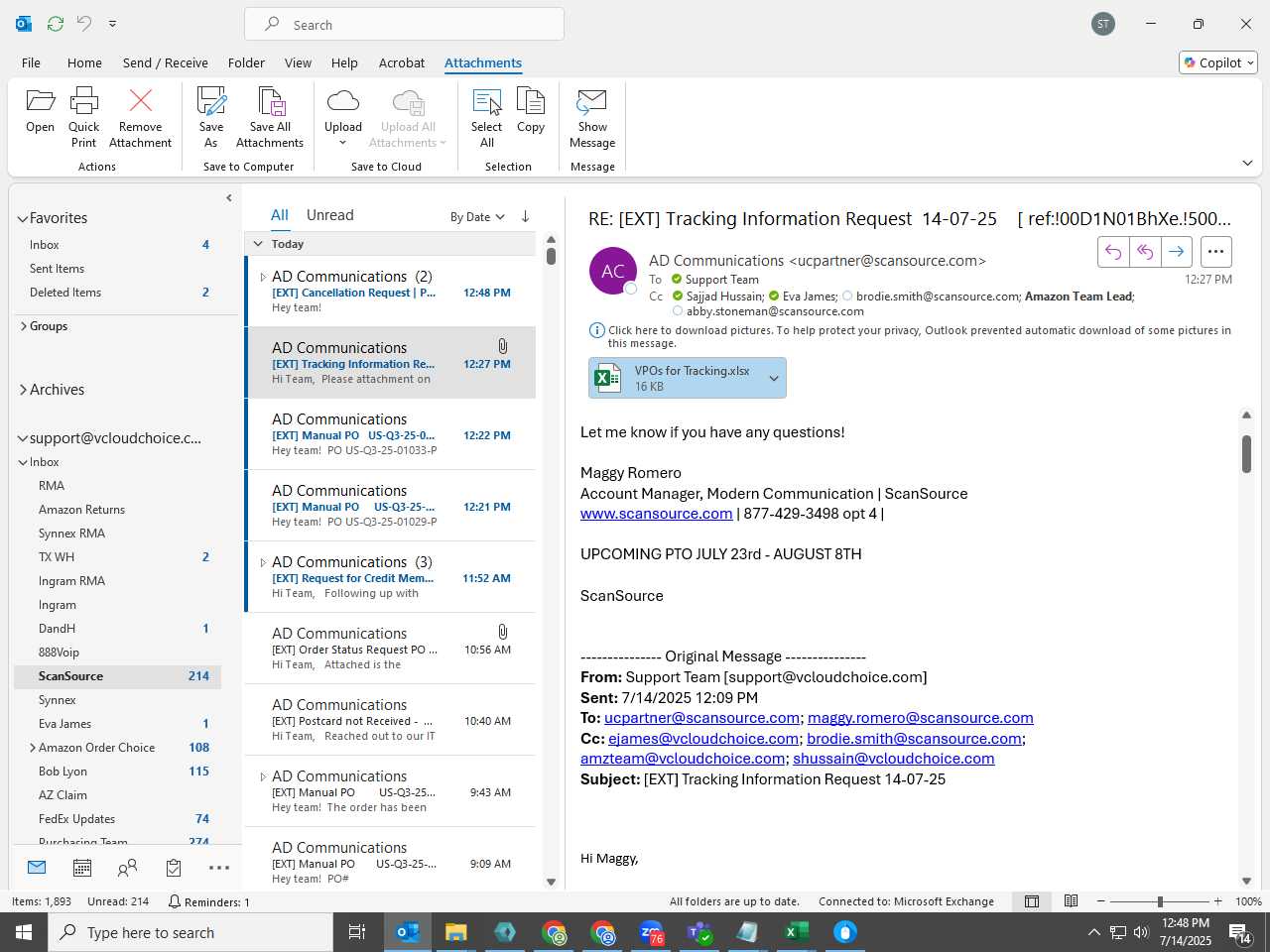Adjust the zoom slider in status bar
Image resolution: width=1270 pixels, height=952 pixels.
point(1160,901)
